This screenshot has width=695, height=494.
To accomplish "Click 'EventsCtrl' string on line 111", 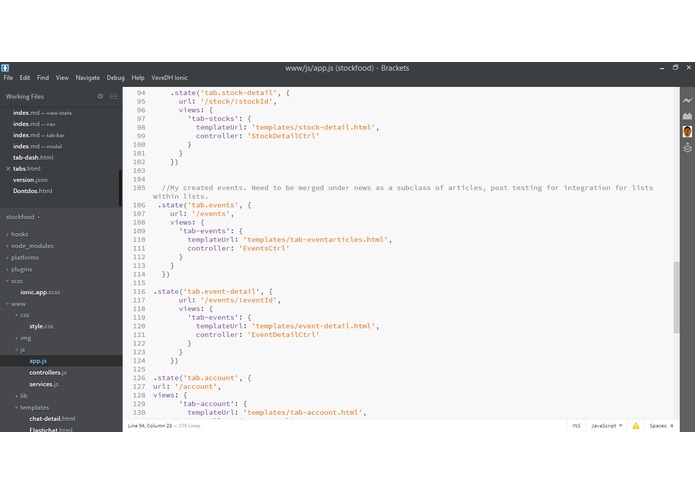I will [264, 248].
